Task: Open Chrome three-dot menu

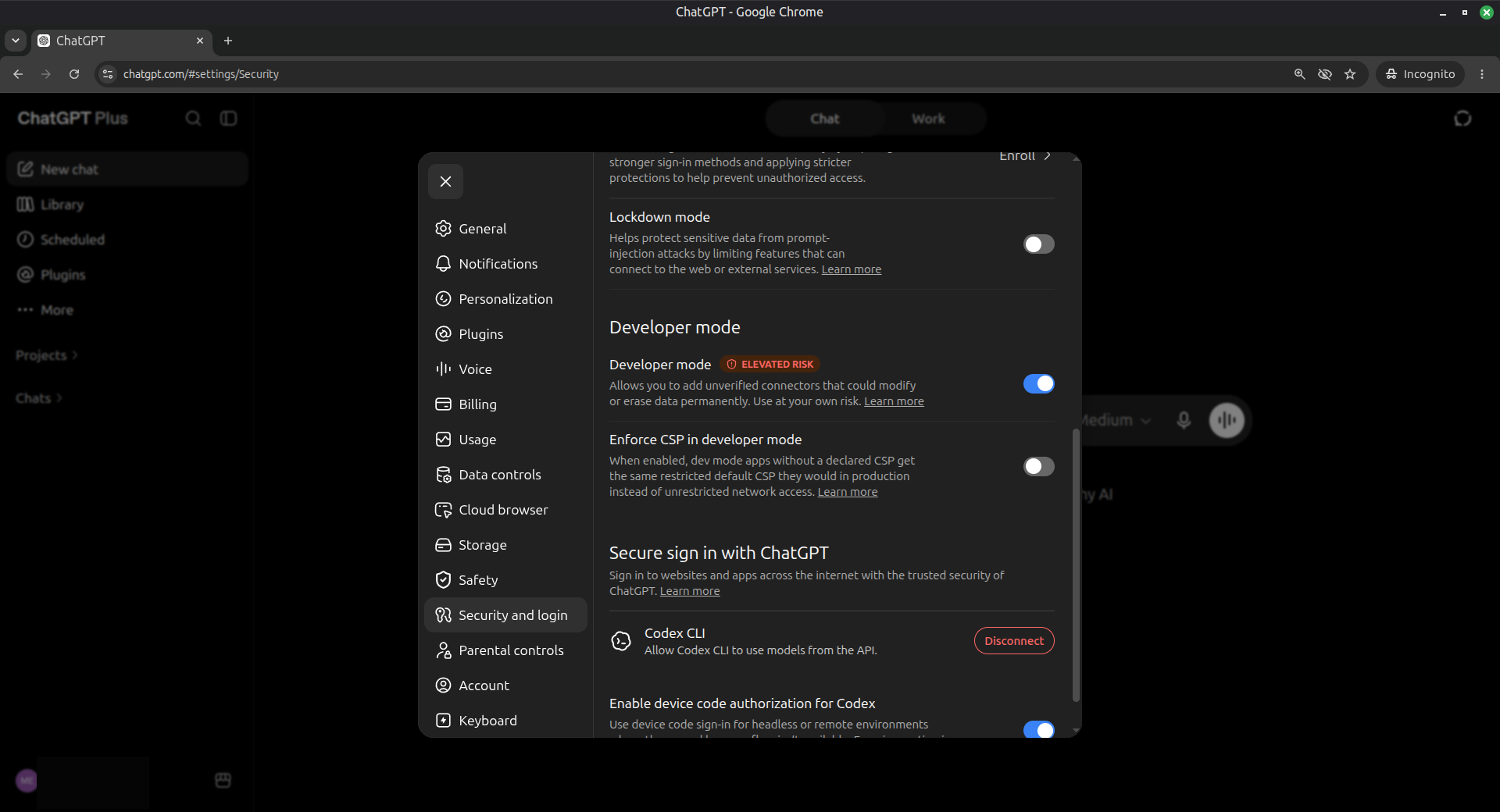Action: tap(1482, 74)
